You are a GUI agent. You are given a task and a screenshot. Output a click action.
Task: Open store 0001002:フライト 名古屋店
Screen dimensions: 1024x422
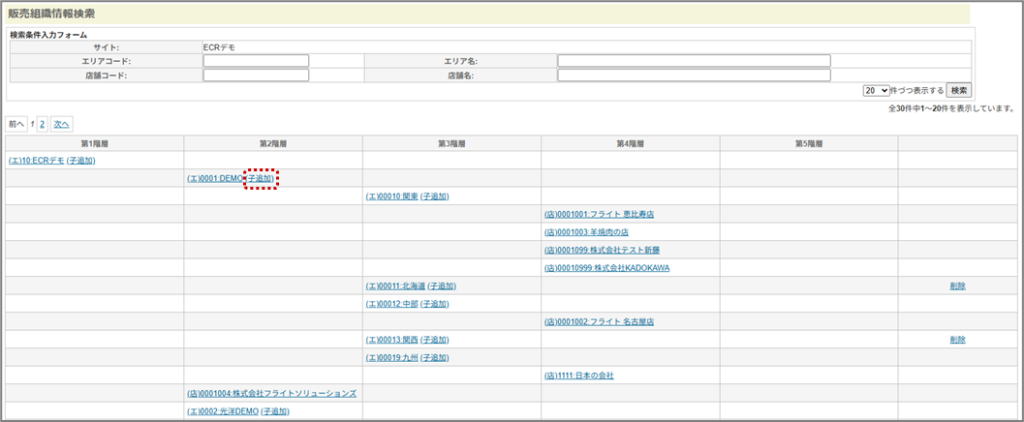click(598, 322)
